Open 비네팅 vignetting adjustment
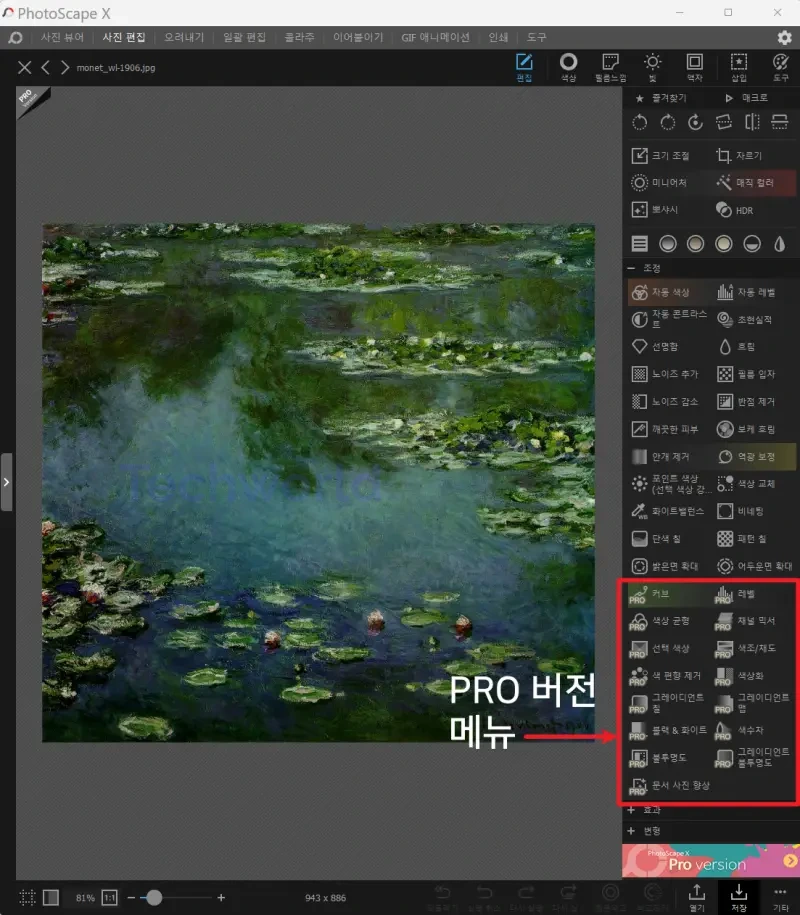 pos(740,511)
